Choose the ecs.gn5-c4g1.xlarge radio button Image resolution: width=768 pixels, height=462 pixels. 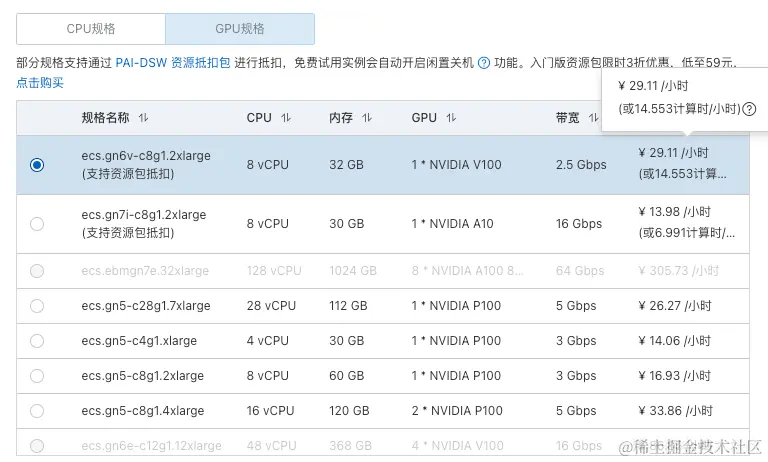tap(37, 341)
